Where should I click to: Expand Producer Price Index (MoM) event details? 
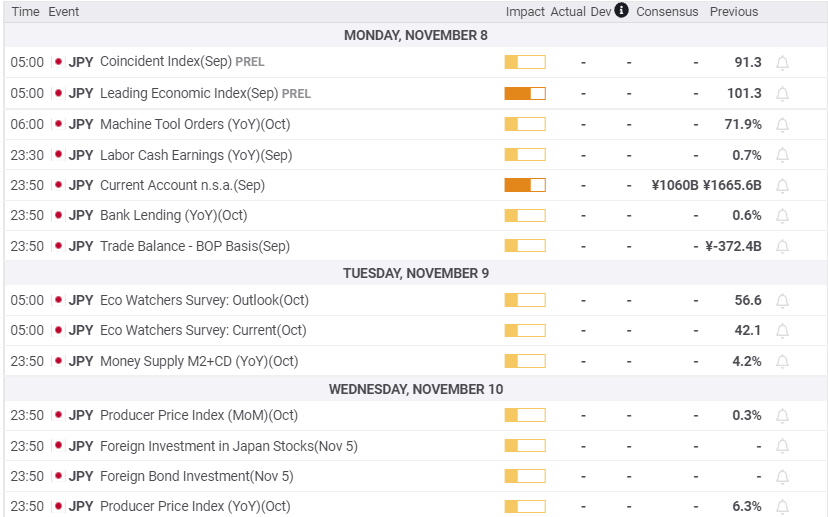(x=199, y=415)
